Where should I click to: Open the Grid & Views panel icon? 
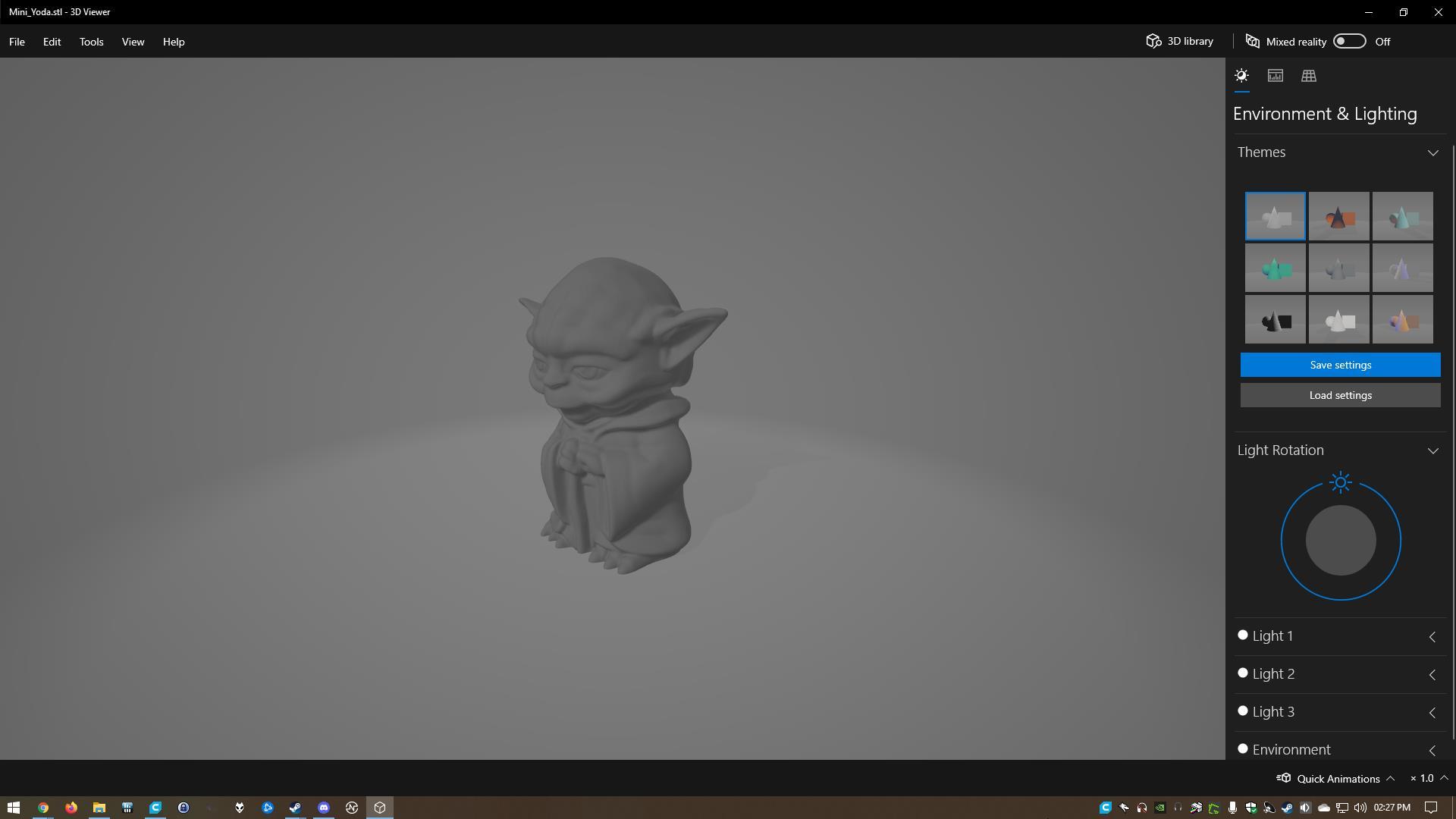[1309, 76]
